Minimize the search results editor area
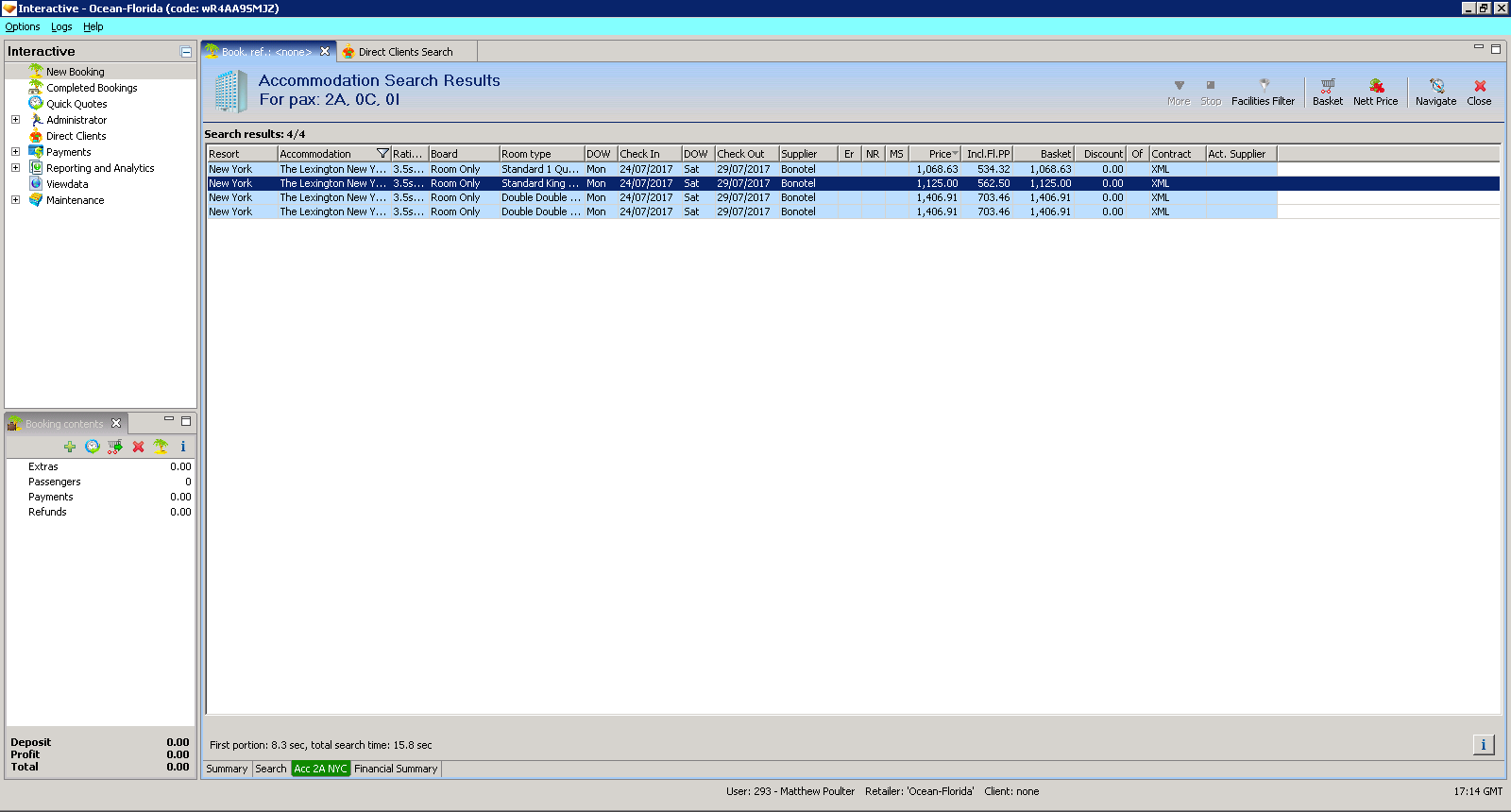 1479,47
